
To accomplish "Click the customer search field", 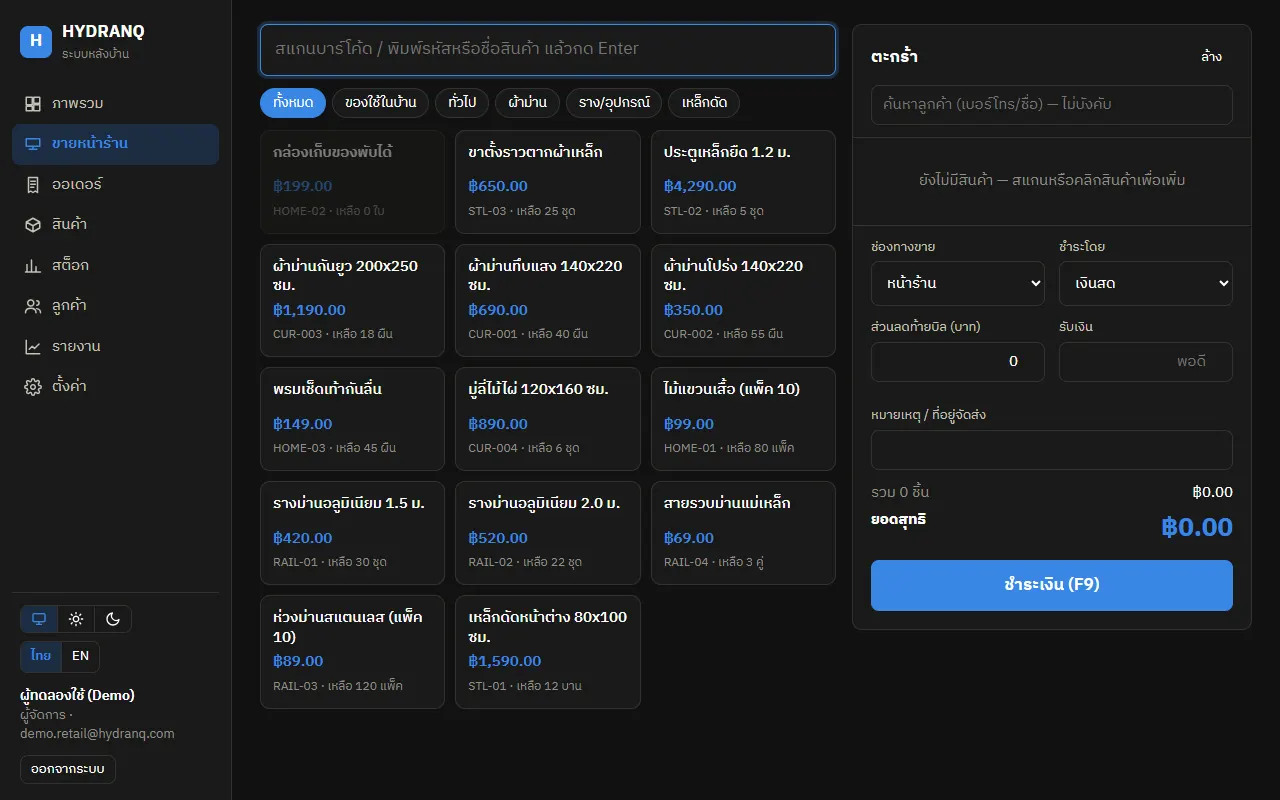I will coord(1052,104).
